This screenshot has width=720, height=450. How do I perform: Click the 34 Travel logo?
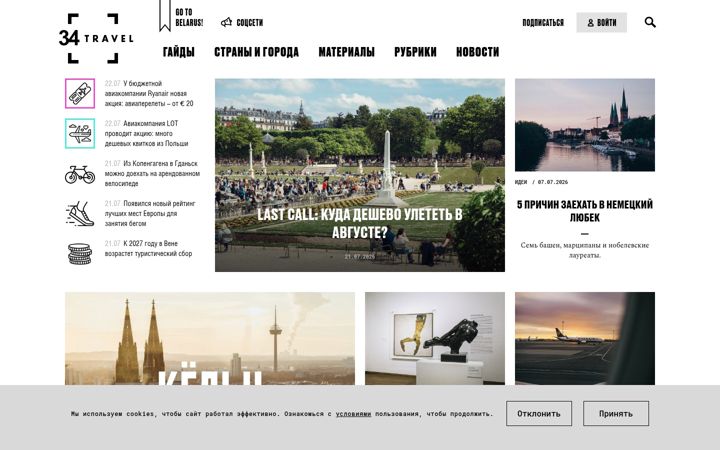96,38
